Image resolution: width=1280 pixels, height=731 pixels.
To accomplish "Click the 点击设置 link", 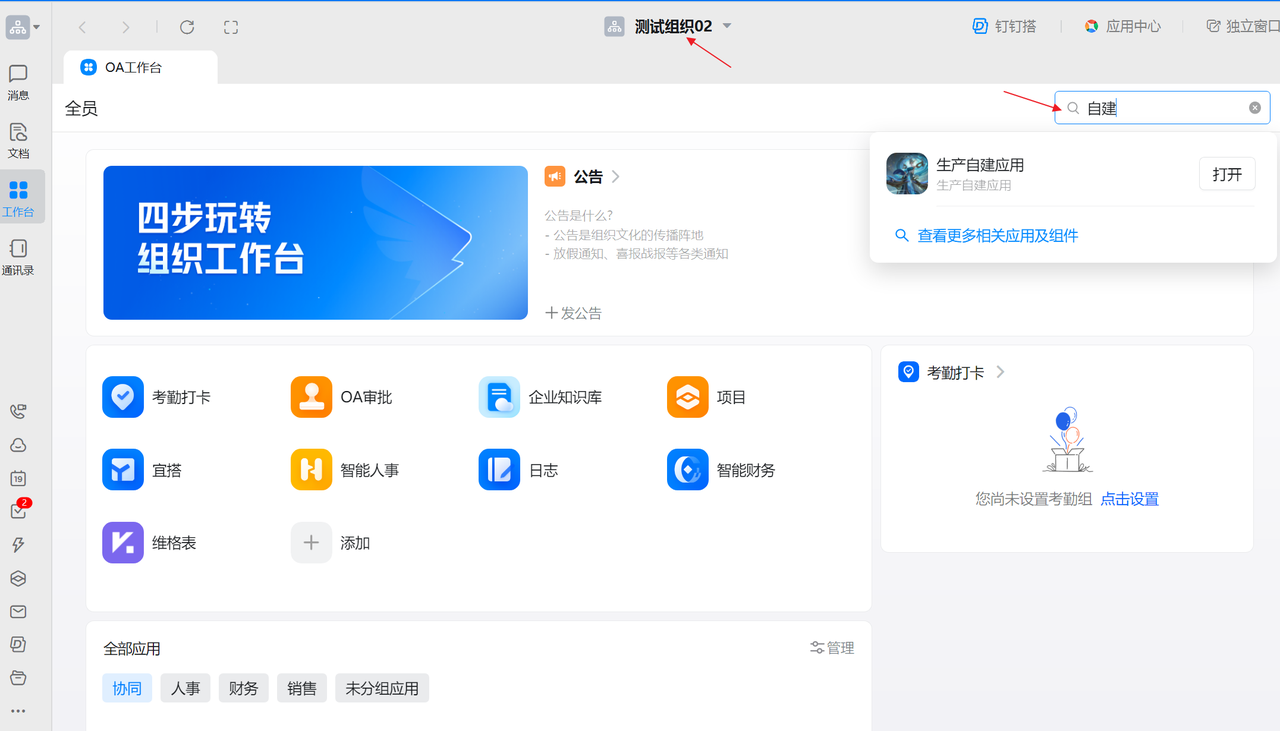I will click(x=1130, y=499).
